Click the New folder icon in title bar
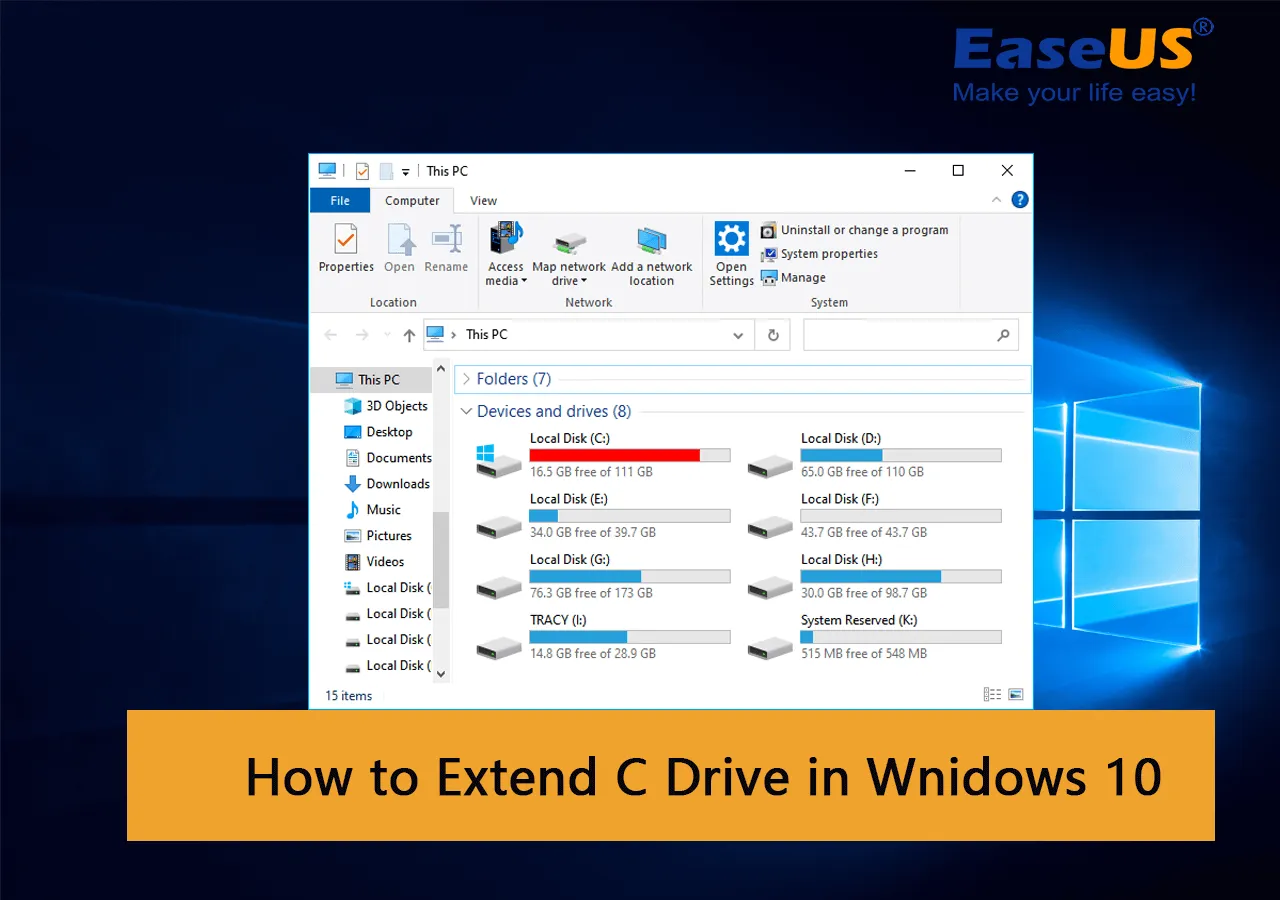Screen dimensions: 1280x900 pos(386,171)
